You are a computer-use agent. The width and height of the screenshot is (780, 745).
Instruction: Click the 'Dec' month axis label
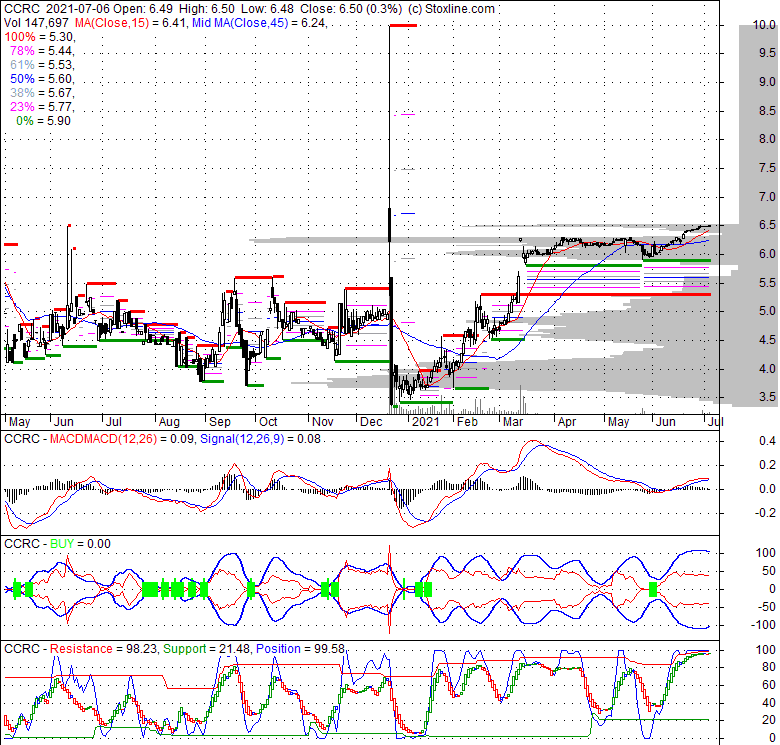pos(371,422)
